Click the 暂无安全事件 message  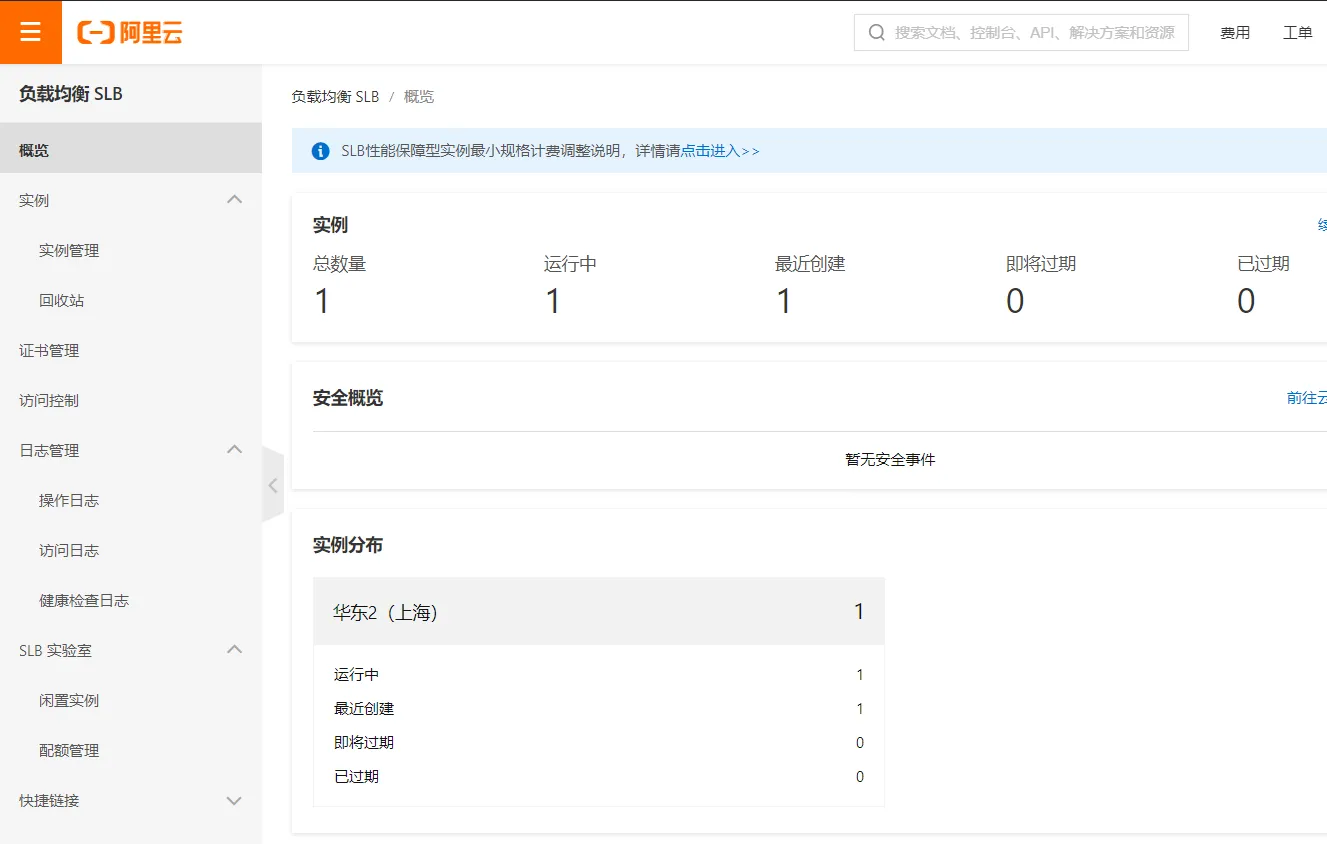tap(890, 460)
